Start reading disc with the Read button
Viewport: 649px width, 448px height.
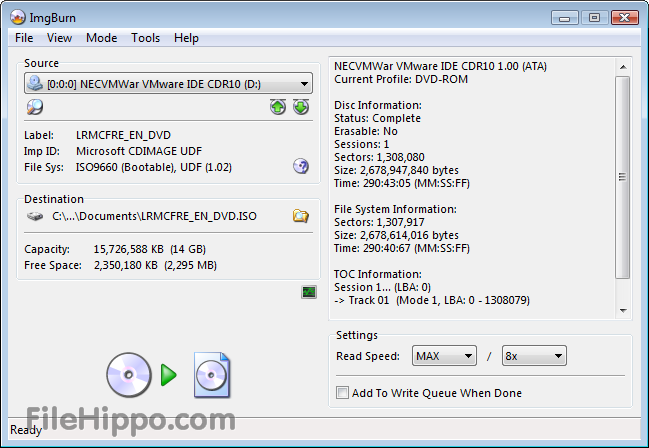point(168,375)
